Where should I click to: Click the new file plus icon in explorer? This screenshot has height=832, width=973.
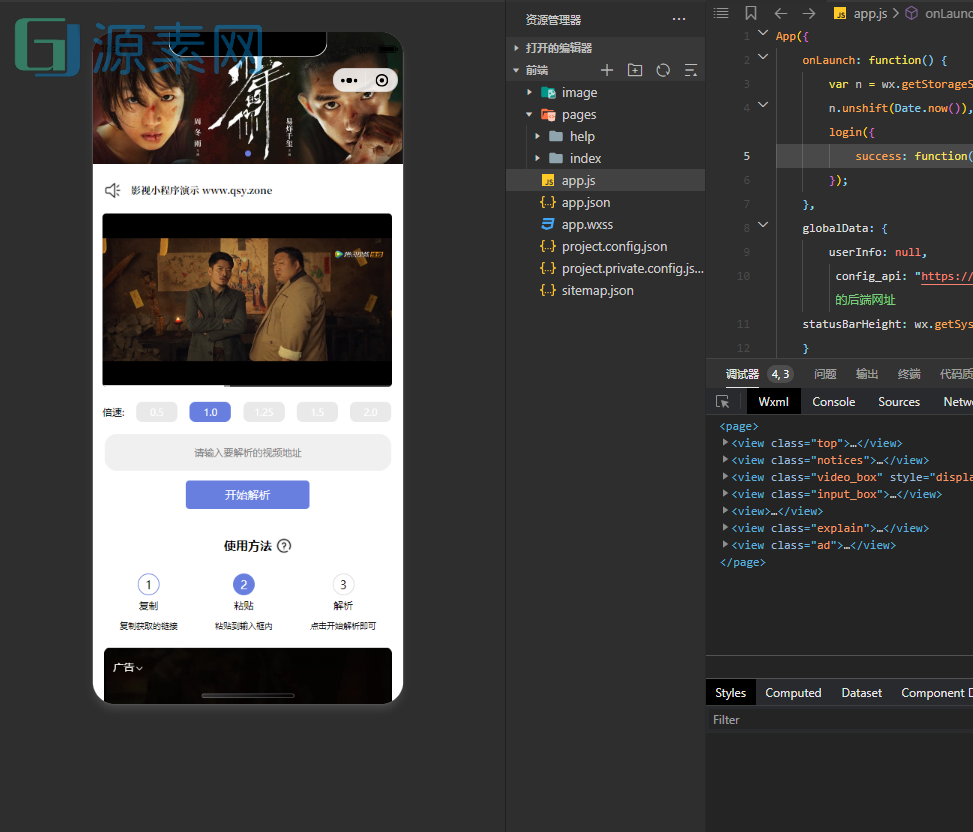[606, 70]
